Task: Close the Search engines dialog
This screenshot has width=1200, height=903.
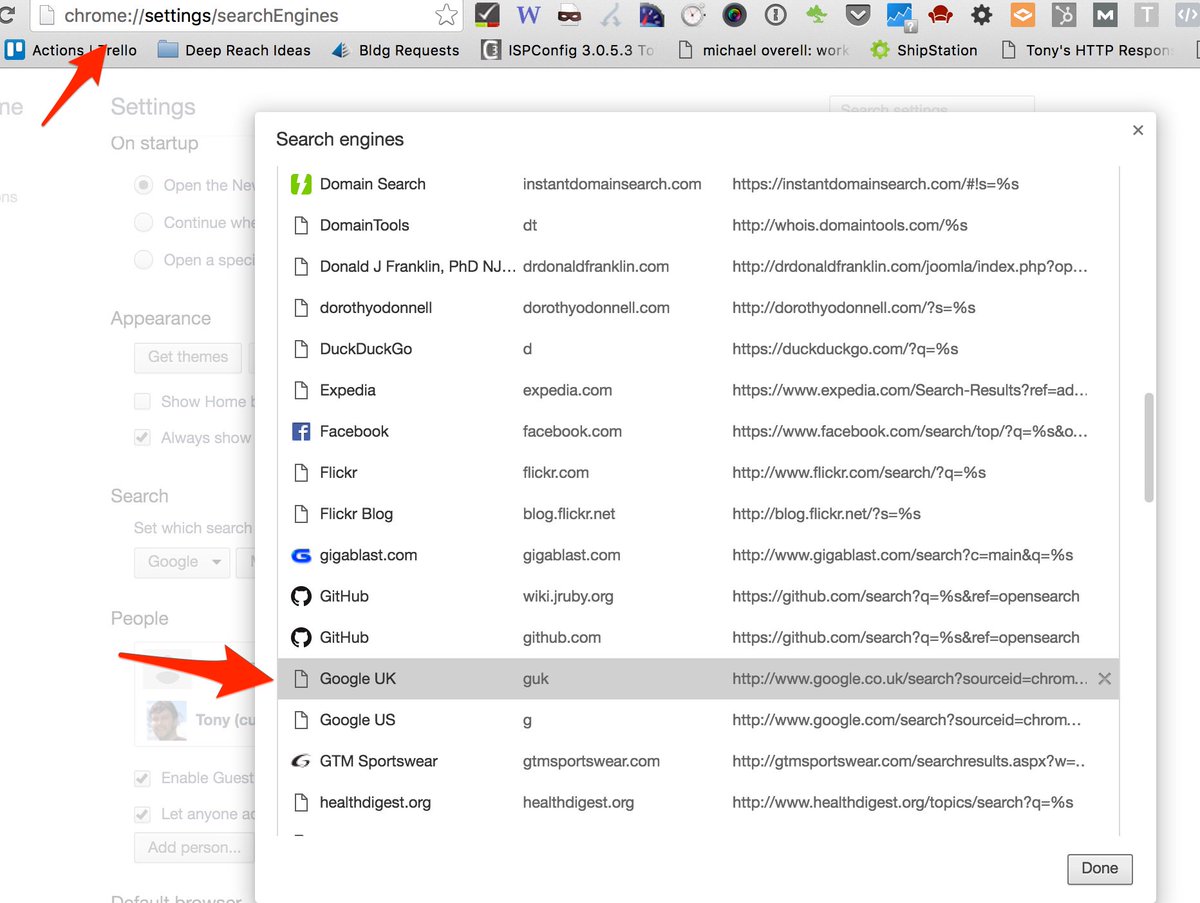Action: (x=1138, y=130)
